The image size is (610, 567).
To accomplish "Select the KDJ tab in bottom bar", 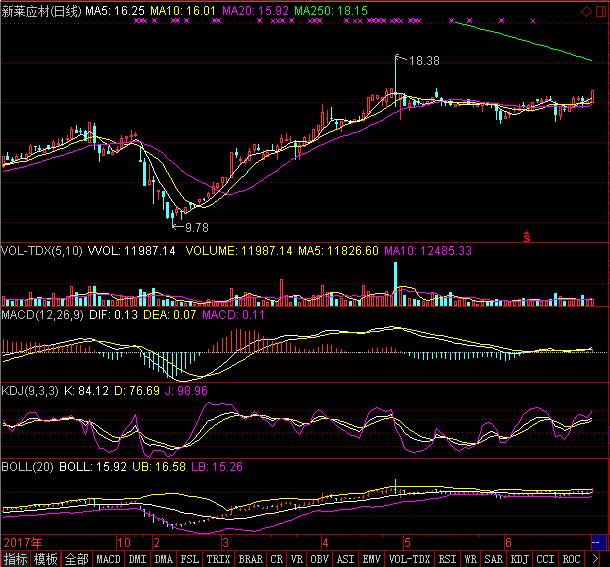I will (x=520, y=559).
